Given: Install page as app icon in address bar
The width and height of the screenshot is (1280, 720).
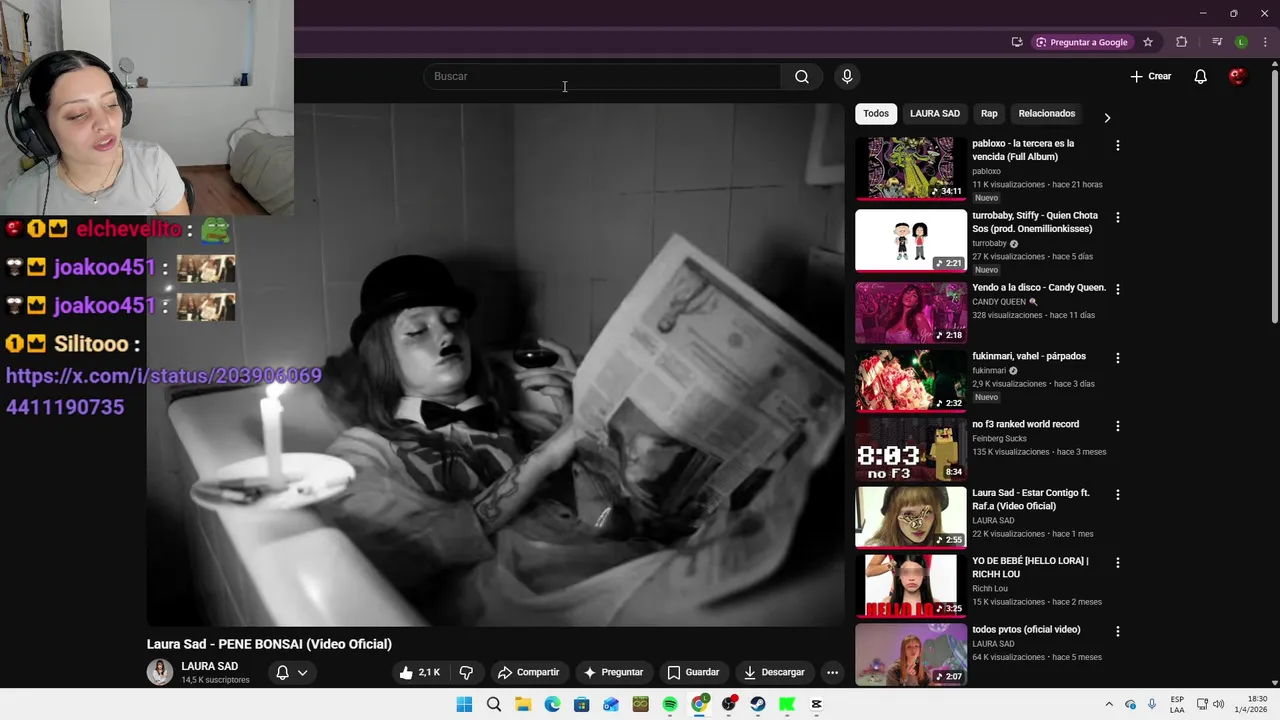Looking at the screenshot, I should [1017, 42].
